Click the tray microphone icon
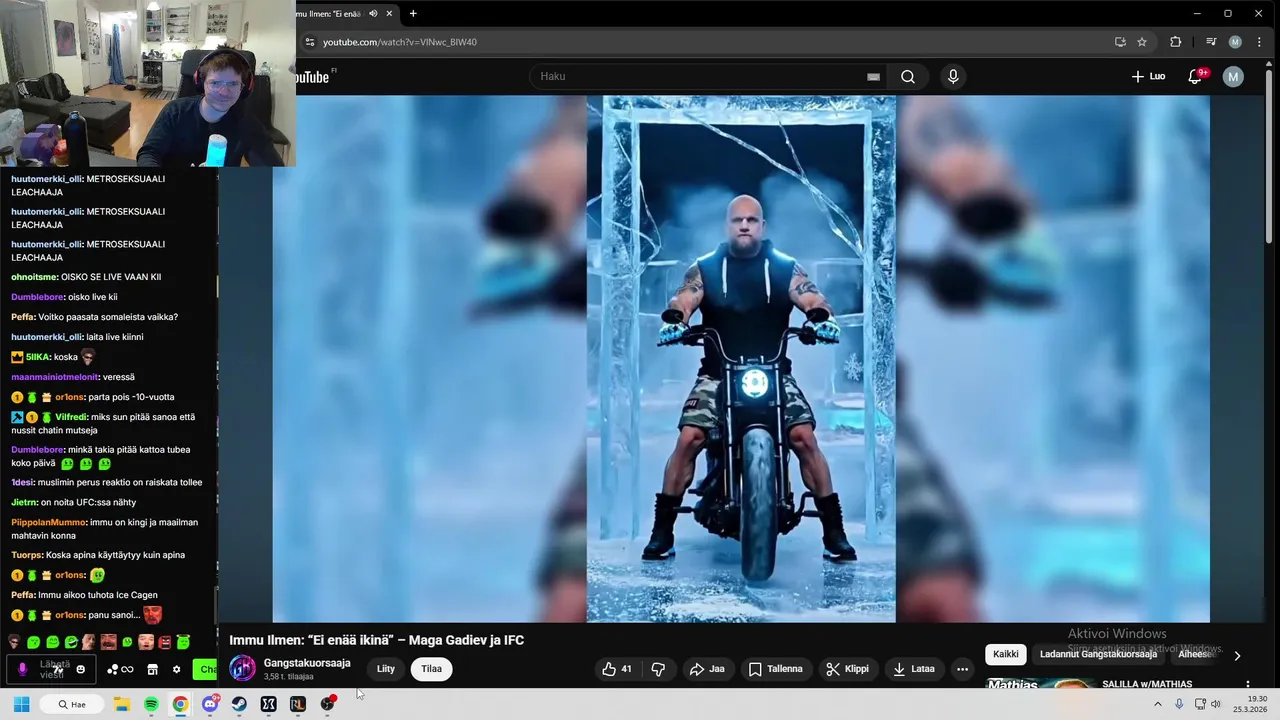The height and width of the screenshot is (720, 1280). pos(1179,704)
